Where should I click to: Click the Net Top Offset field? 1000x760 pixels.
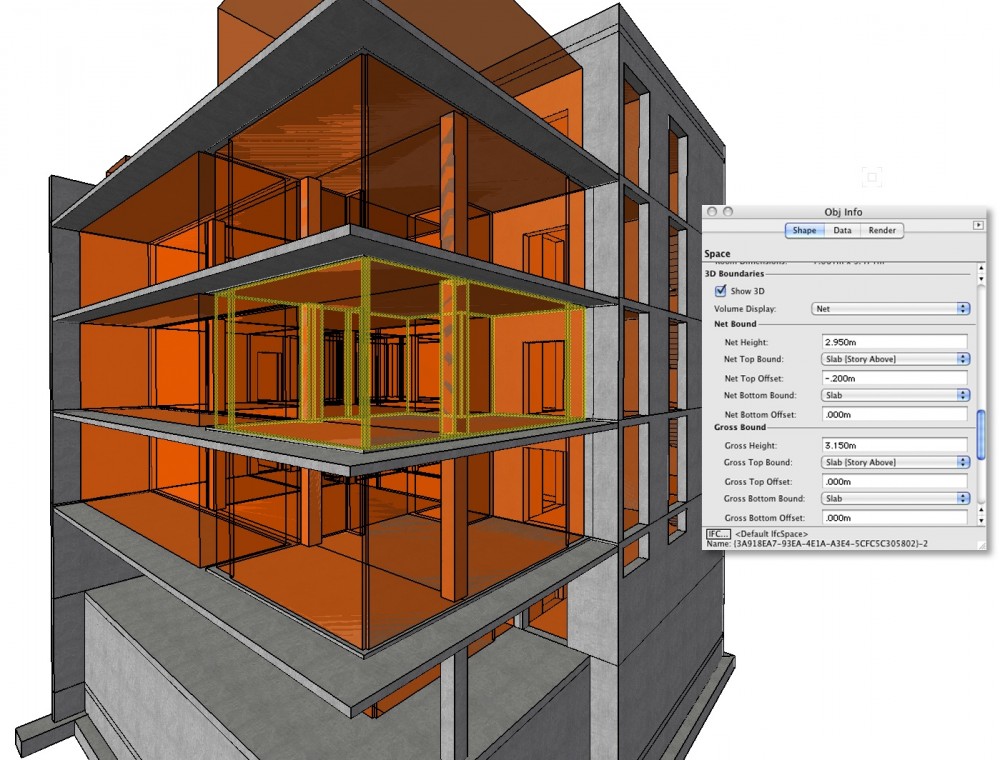tap(895, 378)
